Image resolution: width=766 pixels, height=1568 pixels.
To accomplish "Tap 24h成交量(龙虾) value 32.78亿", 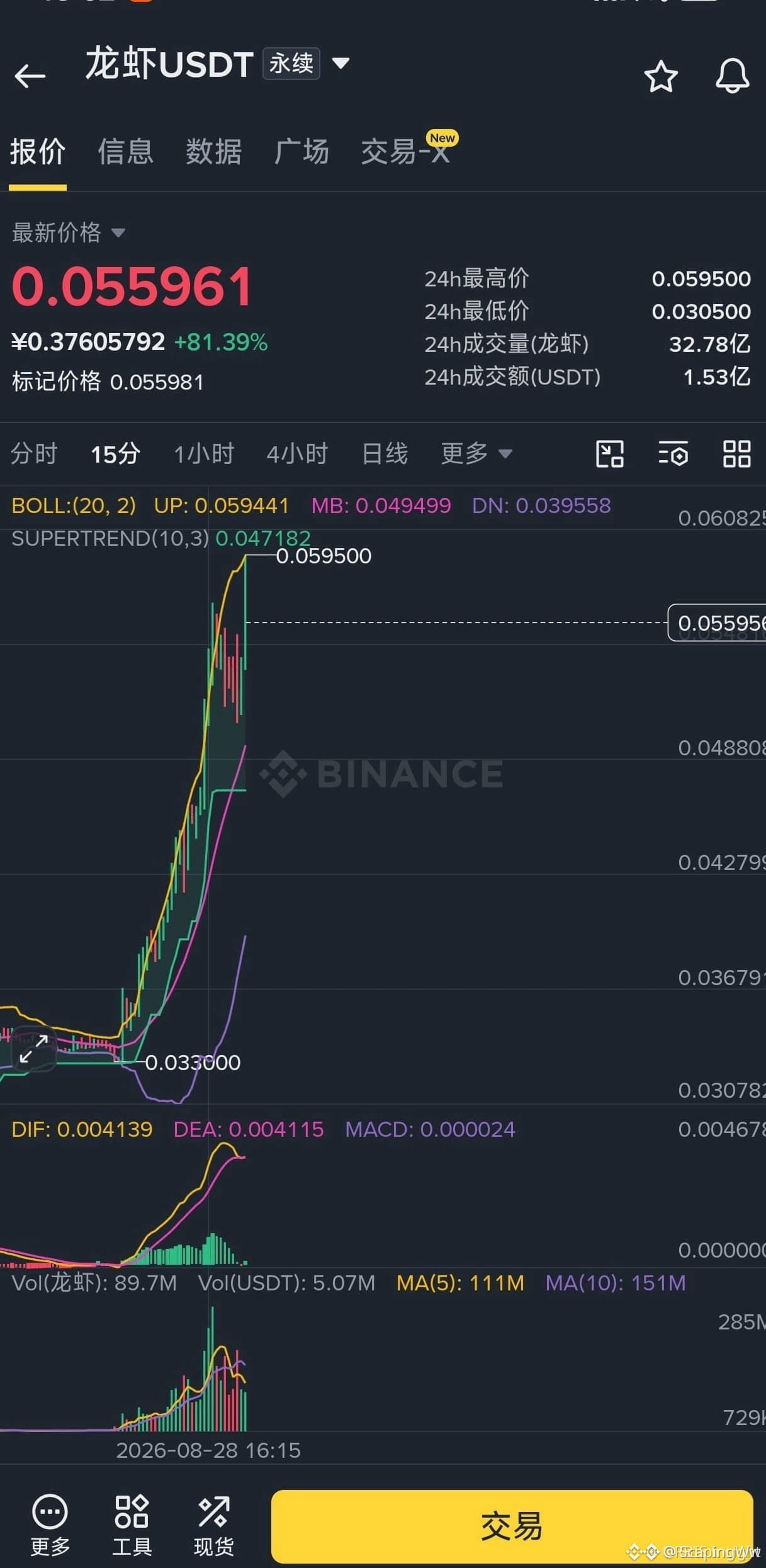I will pos(709,344).
